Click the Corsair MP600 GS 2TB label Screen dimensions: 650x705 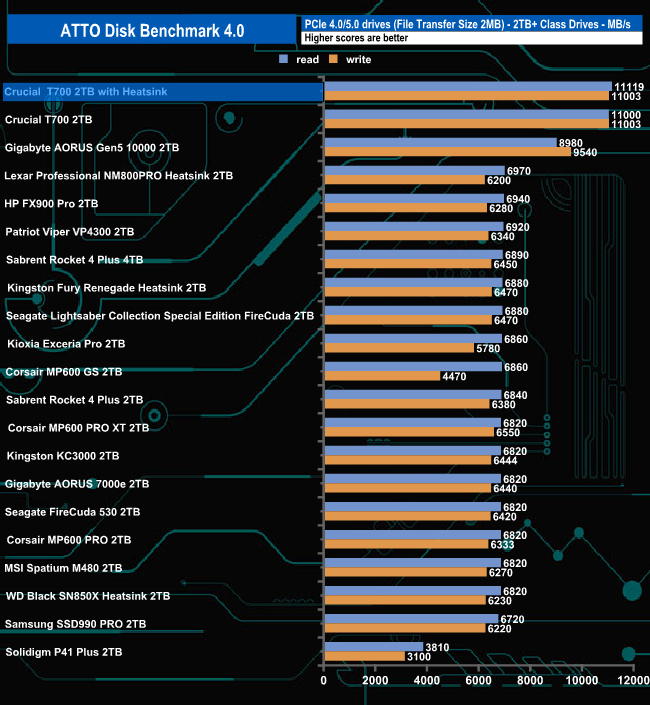click(x=64, y=372)
